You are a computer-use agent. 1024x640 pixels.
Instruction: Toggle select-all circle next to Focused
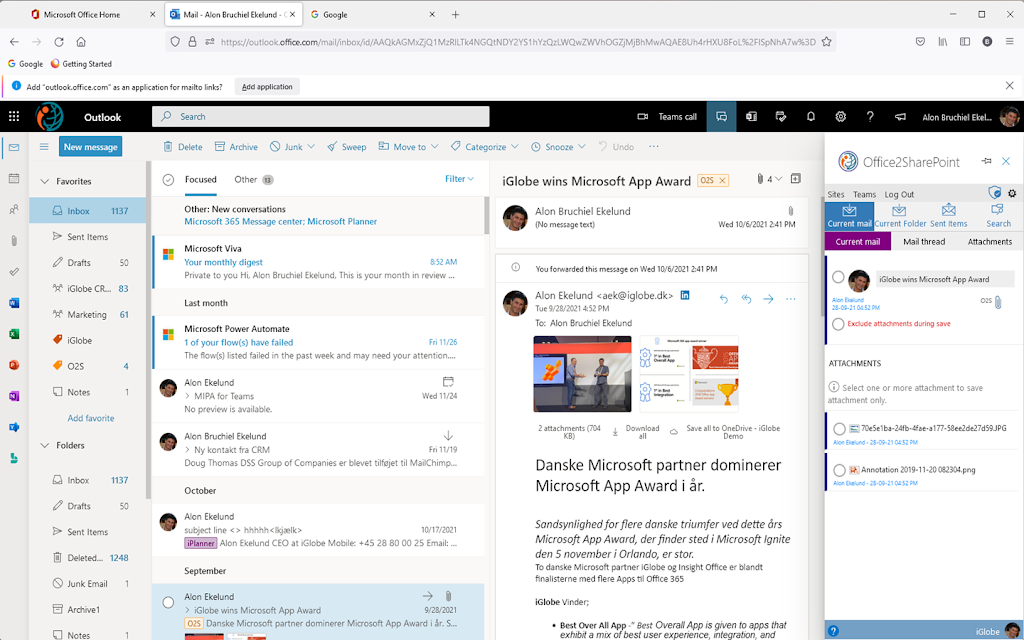pos(168,180)
